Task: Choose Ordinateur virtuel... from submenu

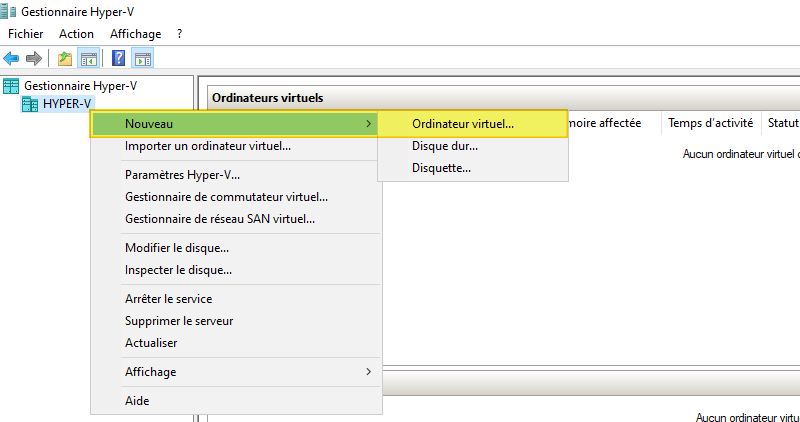Action: point(462,124)
